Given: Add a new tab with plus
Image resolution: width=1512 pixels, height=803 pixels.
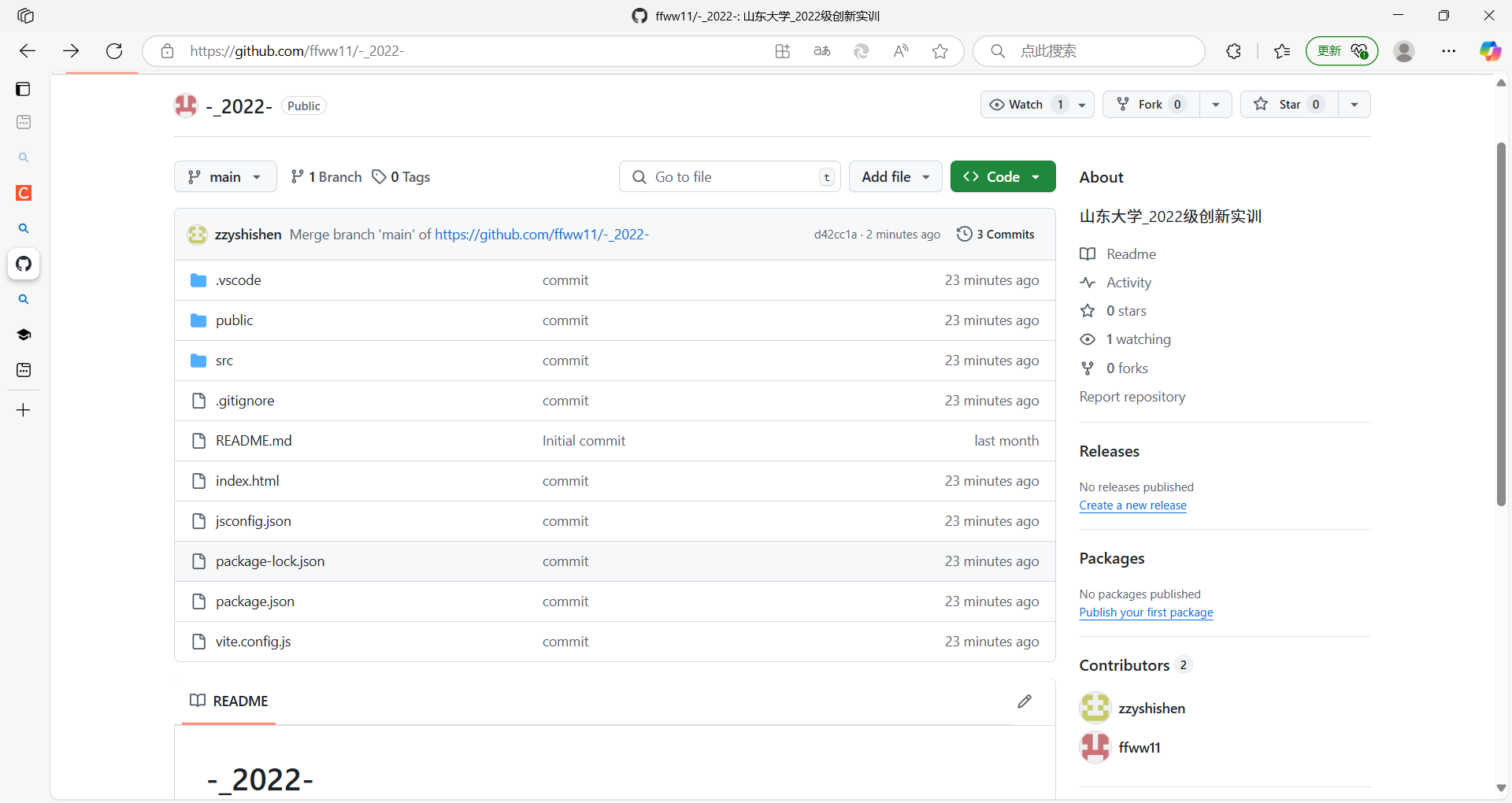Looking at the screenshot, I should pyautogui.click(x=24, y=410).
